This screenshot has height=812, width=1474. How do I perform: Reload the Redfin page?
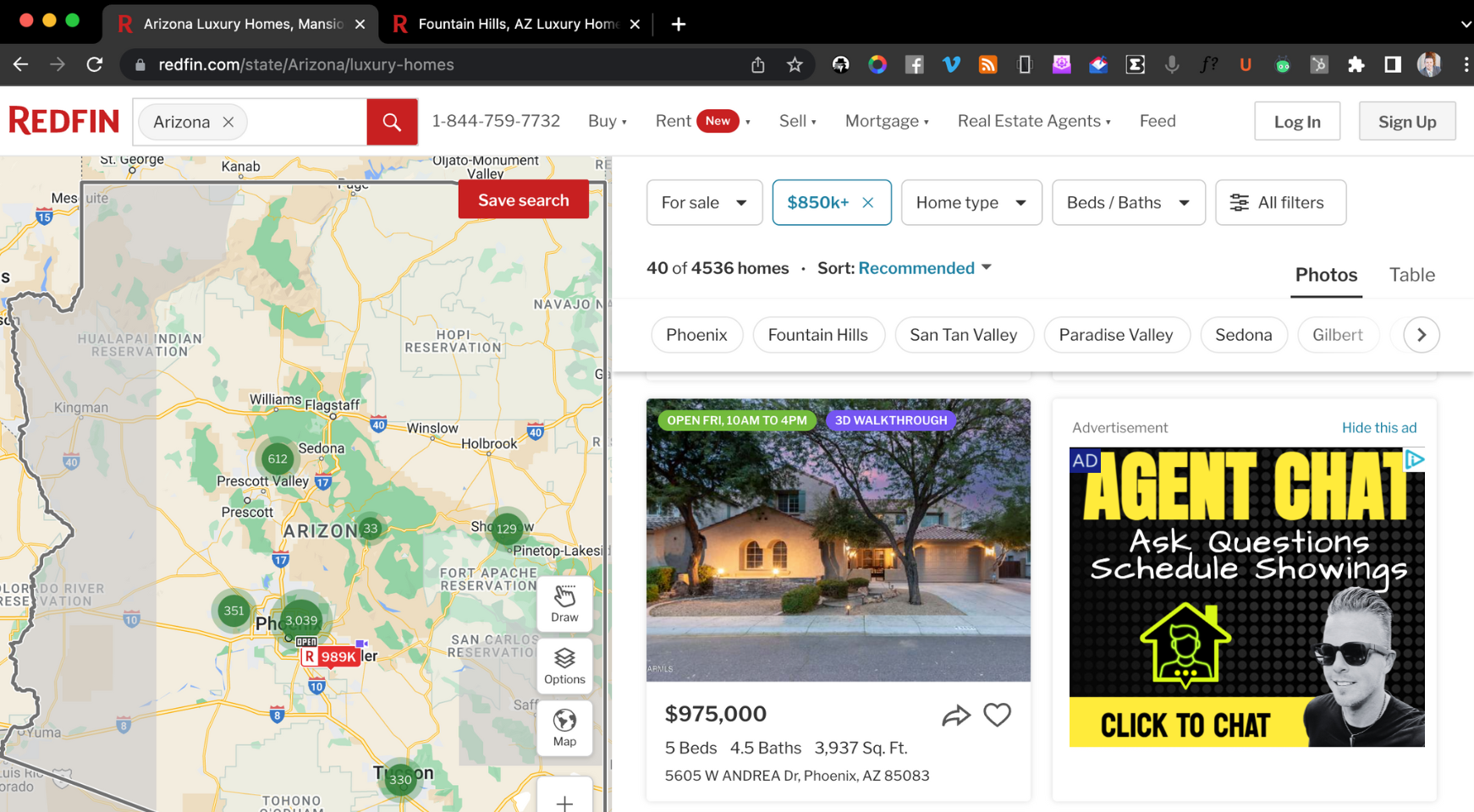point(95,64)
